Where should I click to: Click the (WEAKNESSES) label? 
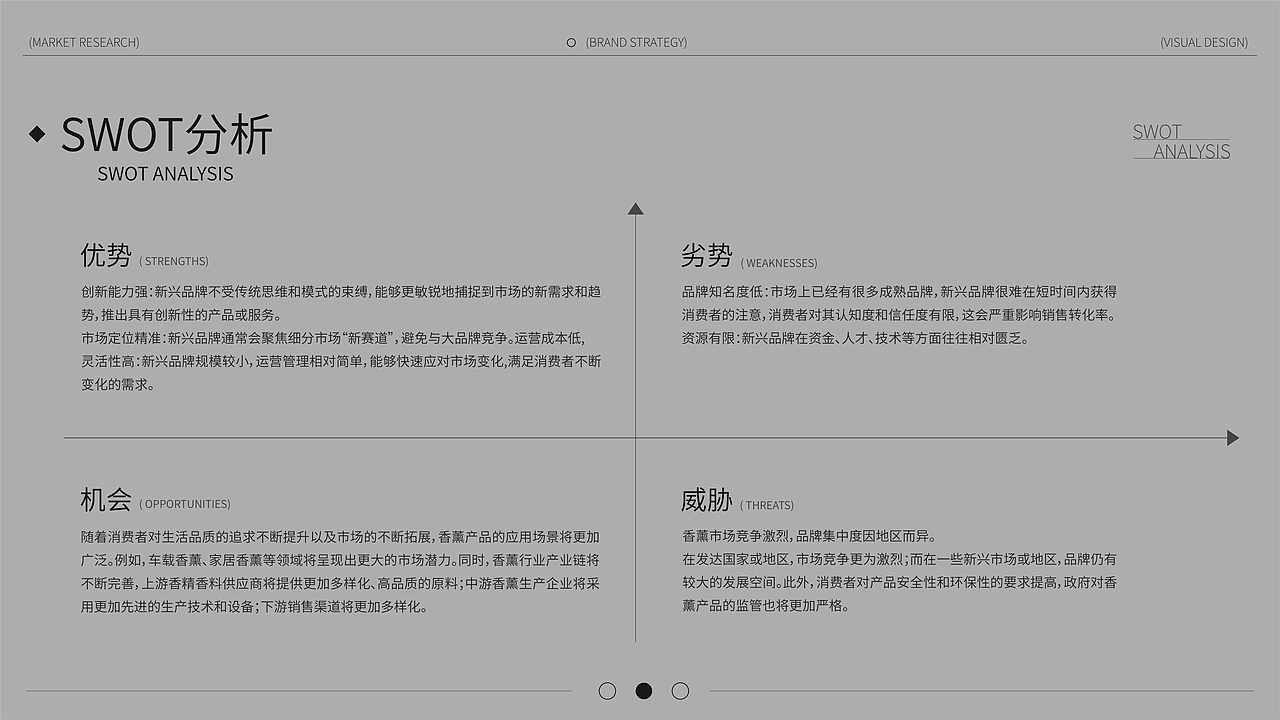pyautogui.click(x=779, y=263)
